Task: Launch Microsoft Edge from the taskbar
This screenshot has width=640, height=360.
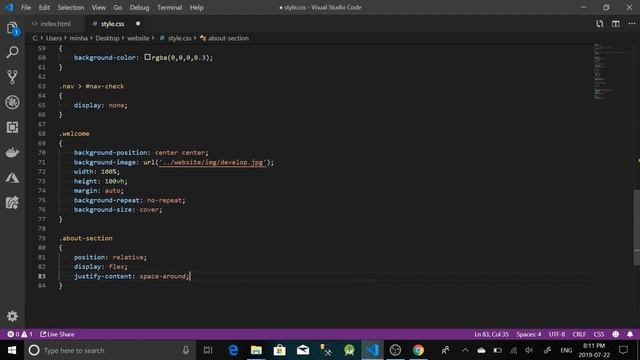Action: pos(233,350)
